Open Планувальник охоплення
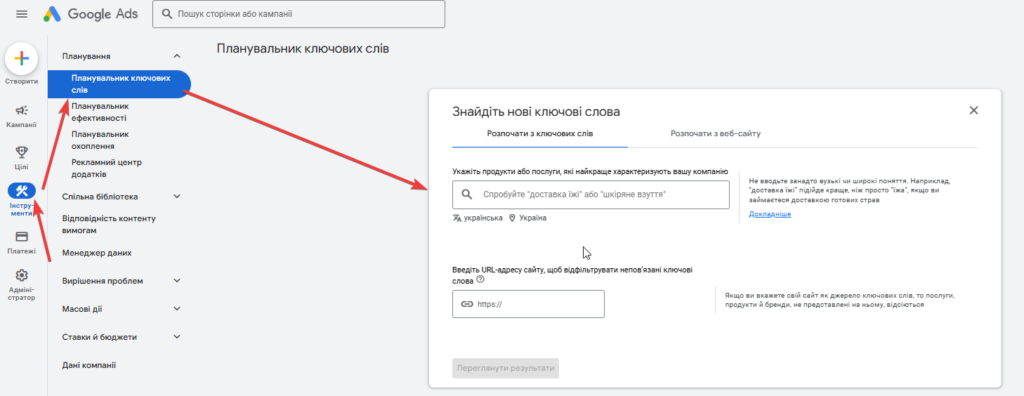The height and width of the screenshot is (396, 1024). pos(100,140)
